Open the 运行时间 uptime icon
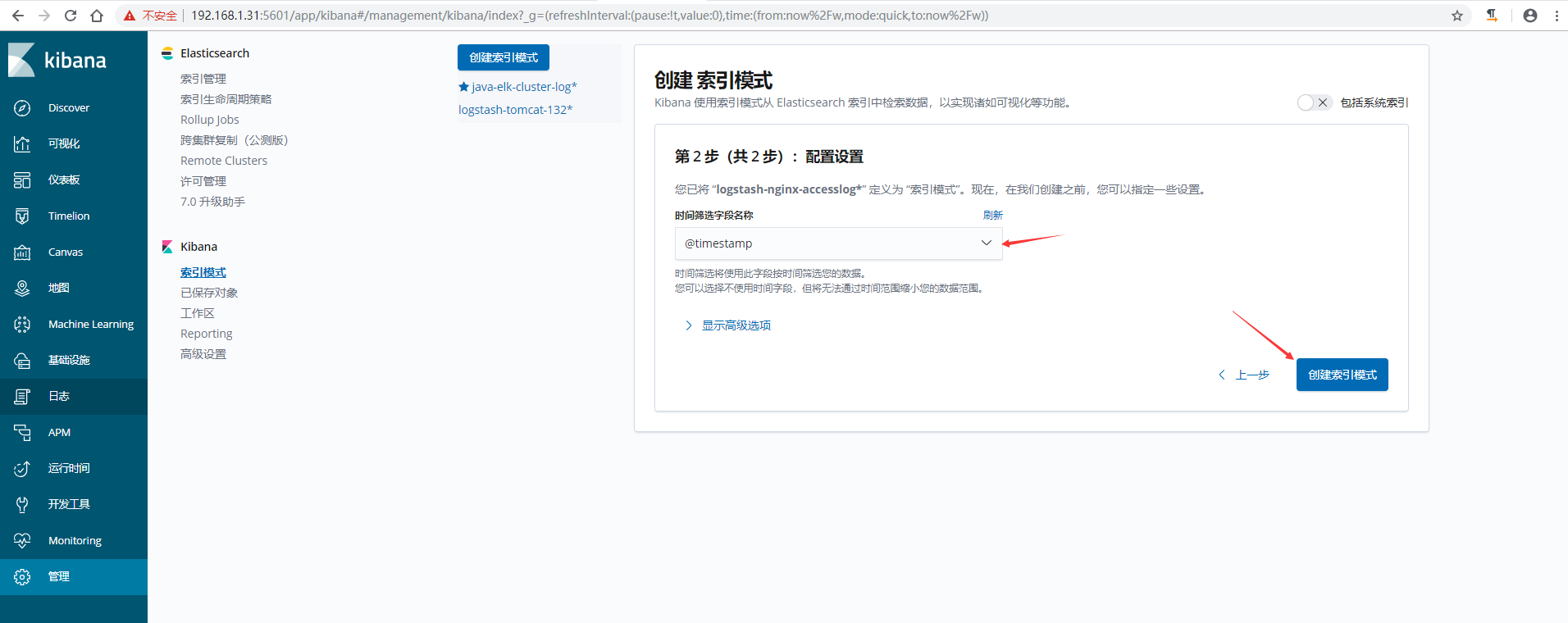Image resolution: width=1568 pixels, height=623 pixels. (22, 469)
